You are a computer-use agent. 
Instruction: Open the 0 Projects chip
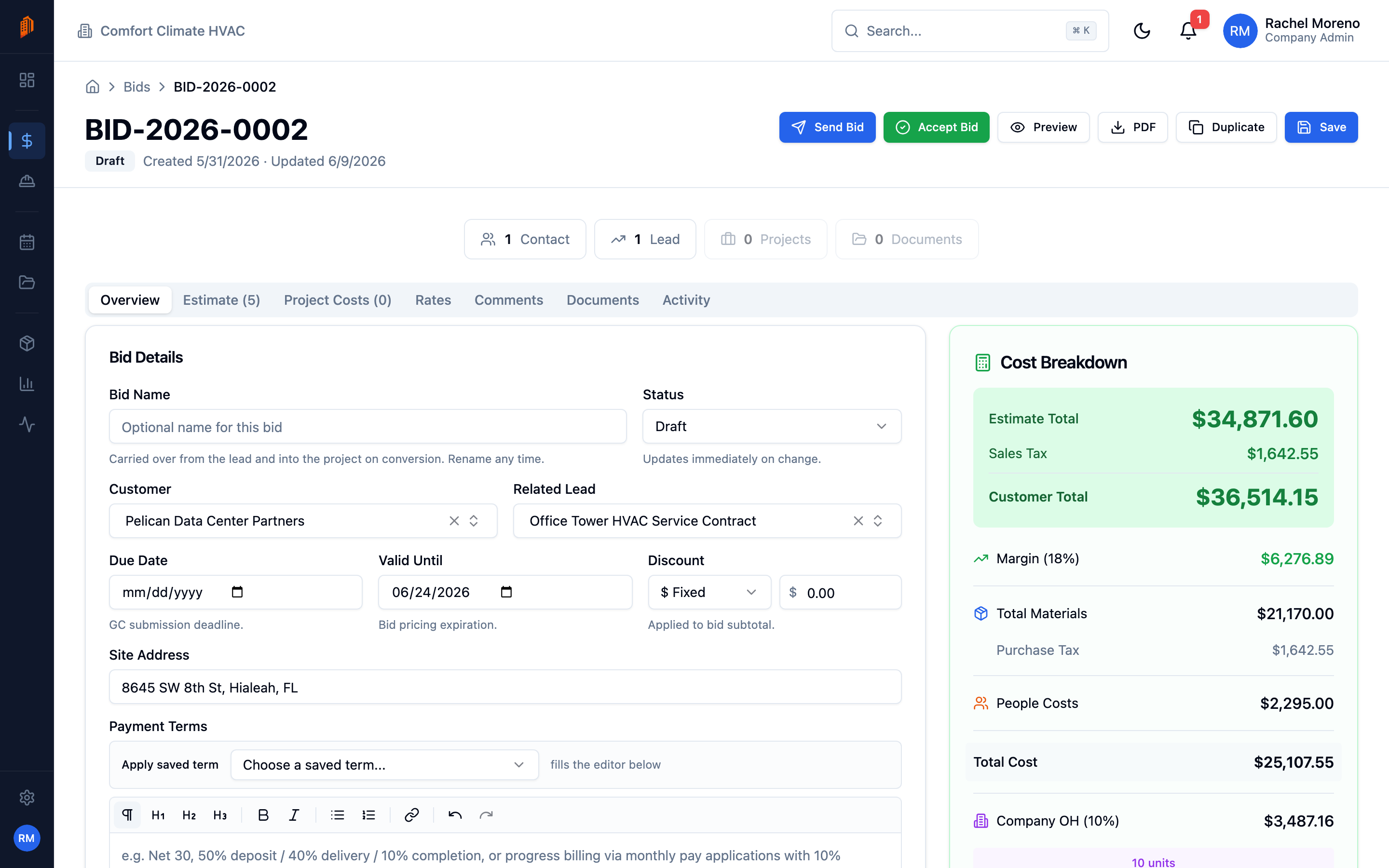(766, 239)
